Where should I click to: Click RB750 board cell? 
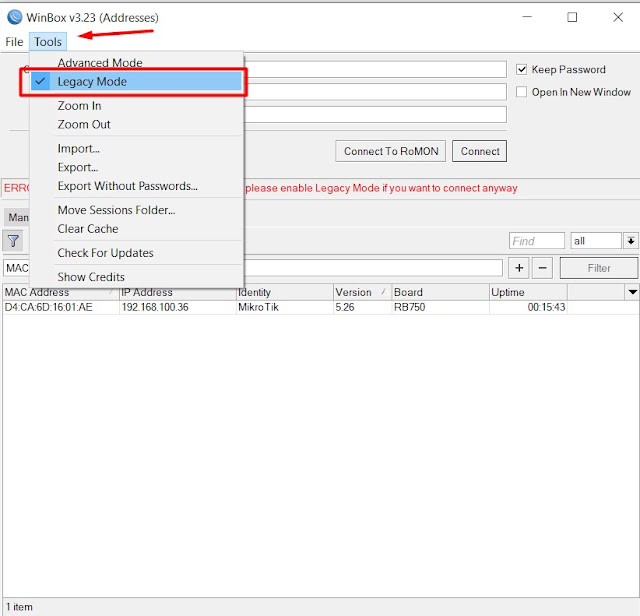tap(440, 307)
